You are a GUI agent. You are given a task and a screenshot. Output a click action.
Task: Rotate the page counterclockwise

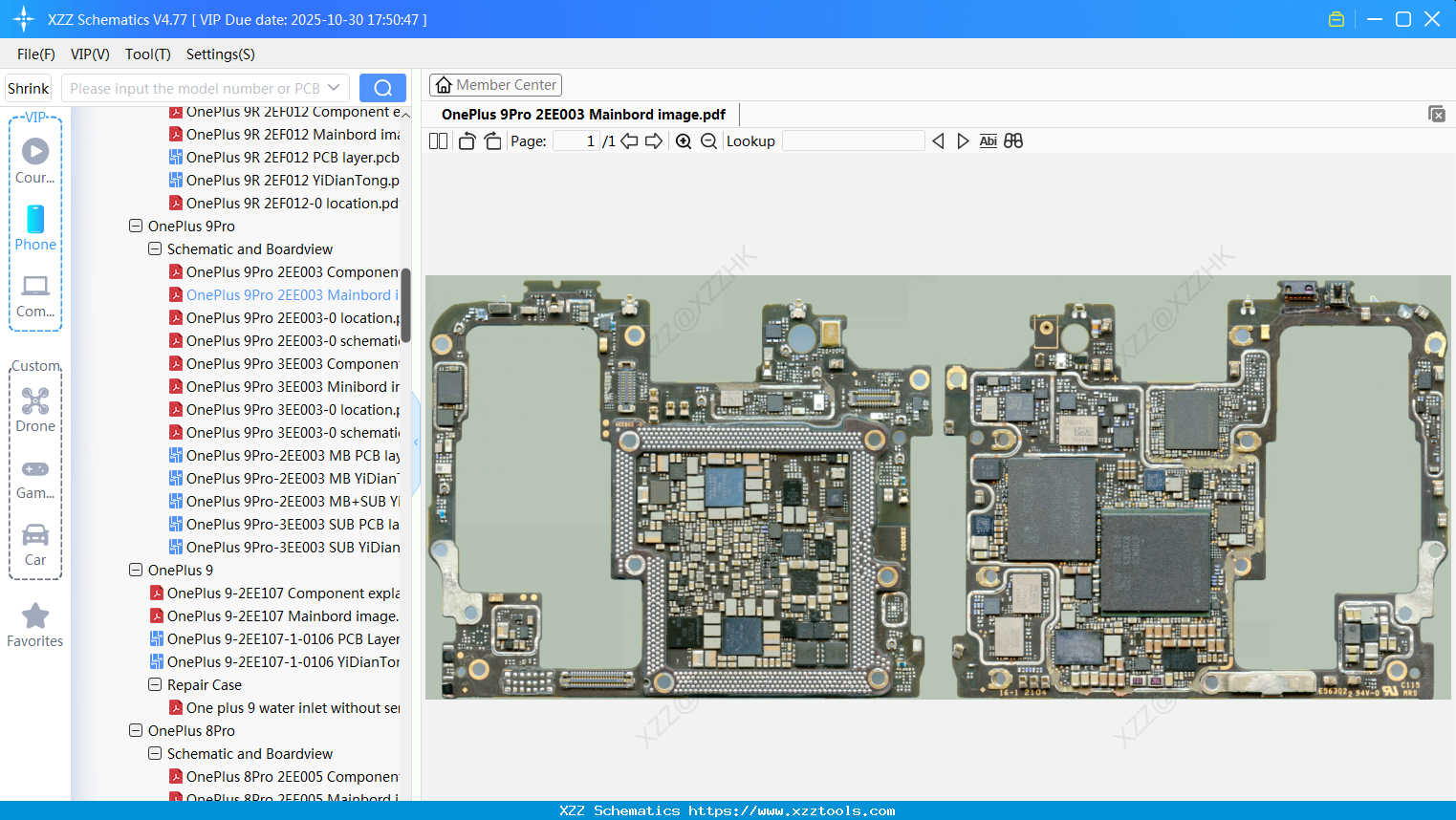click(467, 141)
